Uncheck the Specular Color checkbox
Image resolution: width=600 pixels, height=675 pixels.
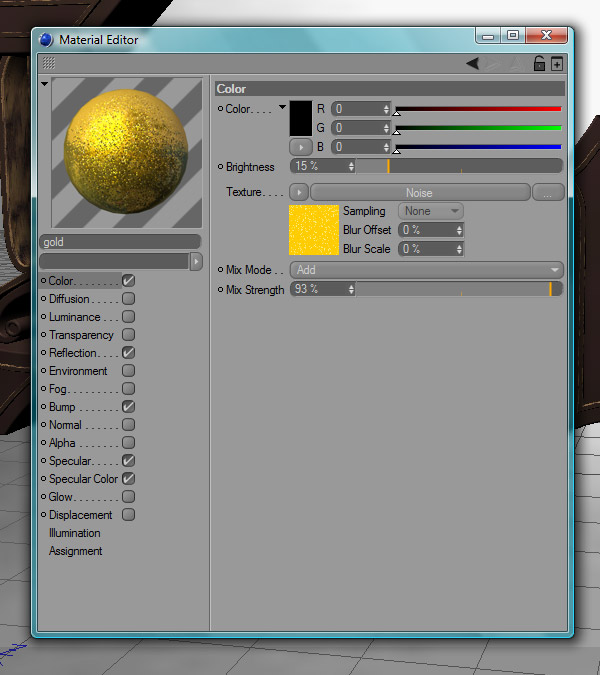pos(128,479)
